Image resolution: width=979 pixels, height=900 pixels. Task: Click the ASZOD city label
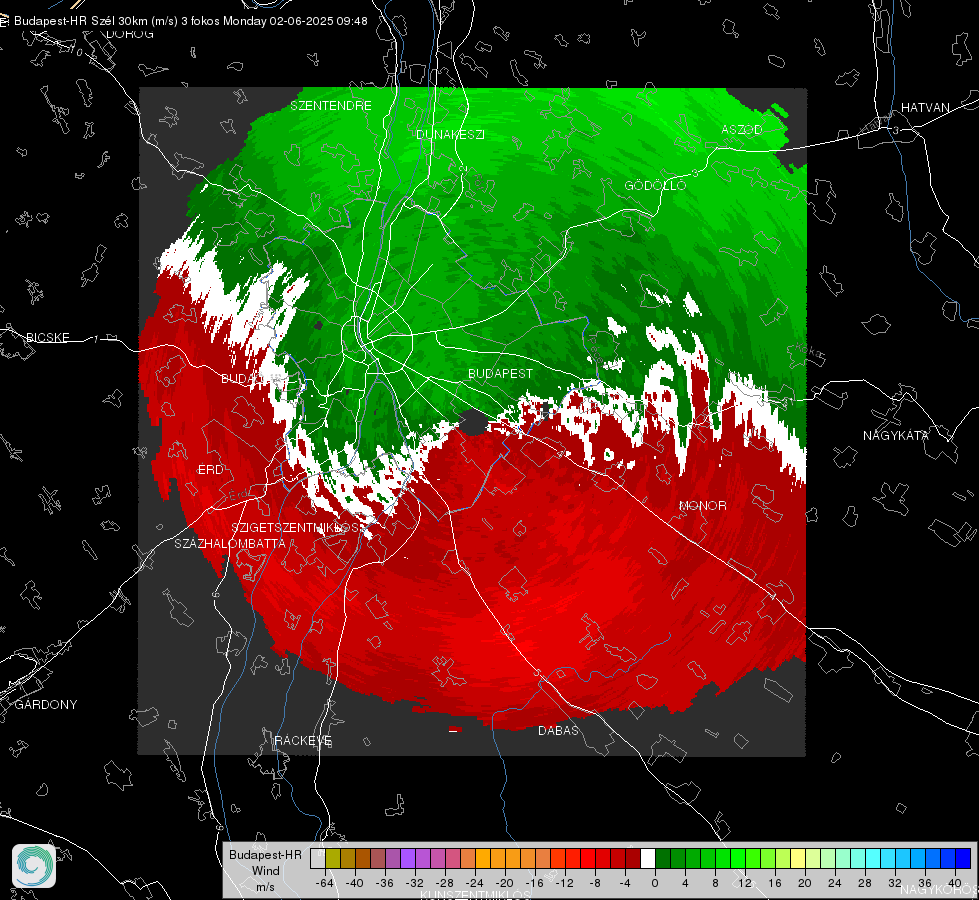[742, 129]
